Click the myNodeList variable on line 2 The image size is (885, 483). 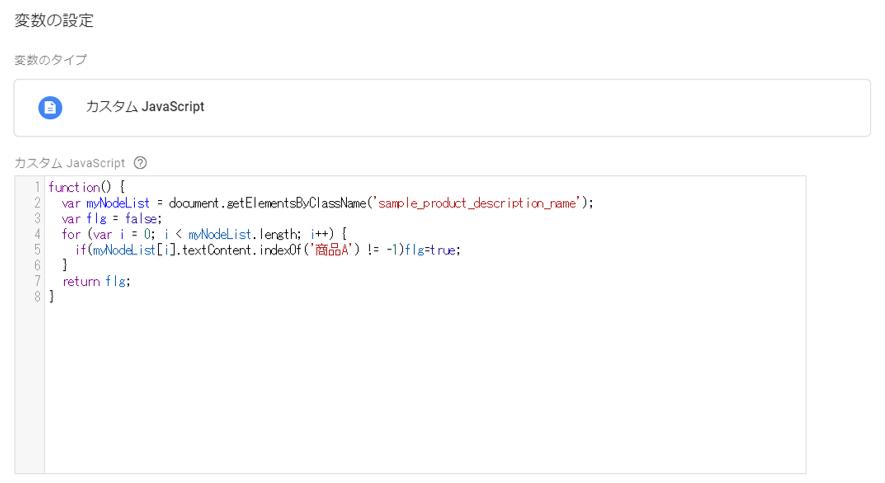[118, 203]
